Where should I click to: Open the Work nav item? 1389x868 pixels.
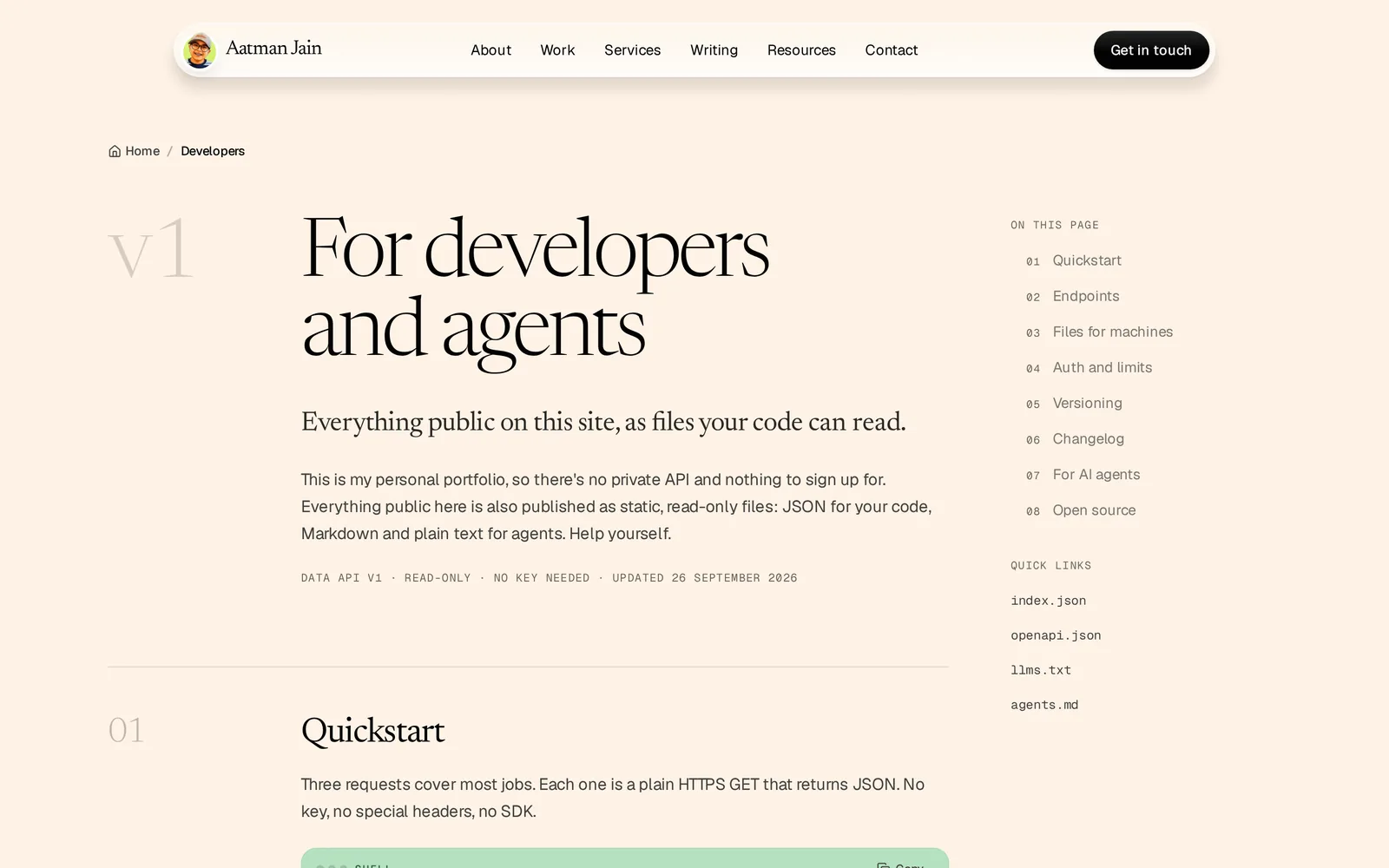pyautogui.click(x=557, y=50)
